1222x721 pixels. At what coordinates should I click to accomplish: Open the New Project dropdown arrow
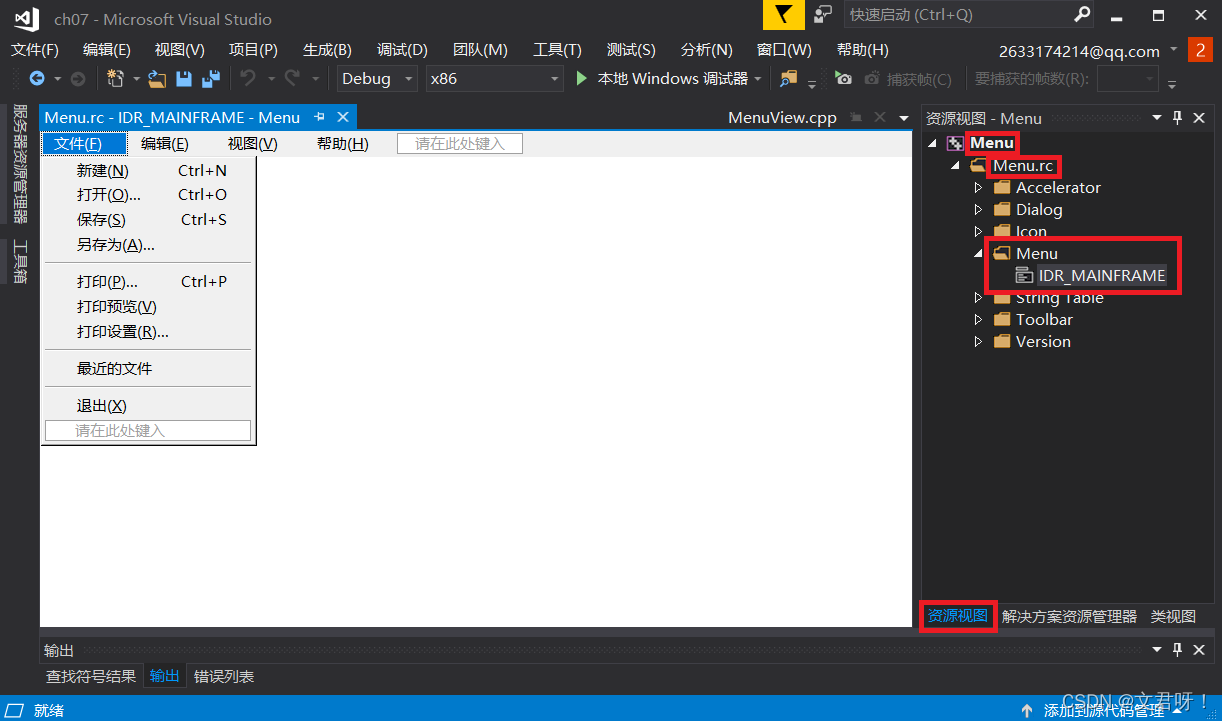[135, 78]
